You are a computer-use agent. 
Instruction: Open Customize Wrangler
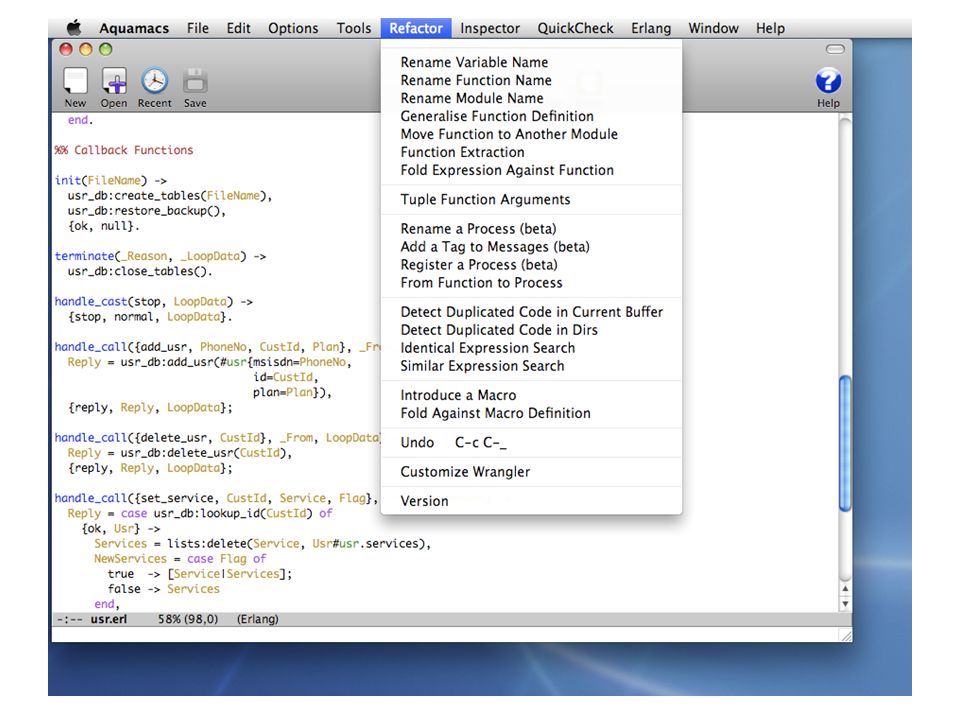click(x=531, y=472)
